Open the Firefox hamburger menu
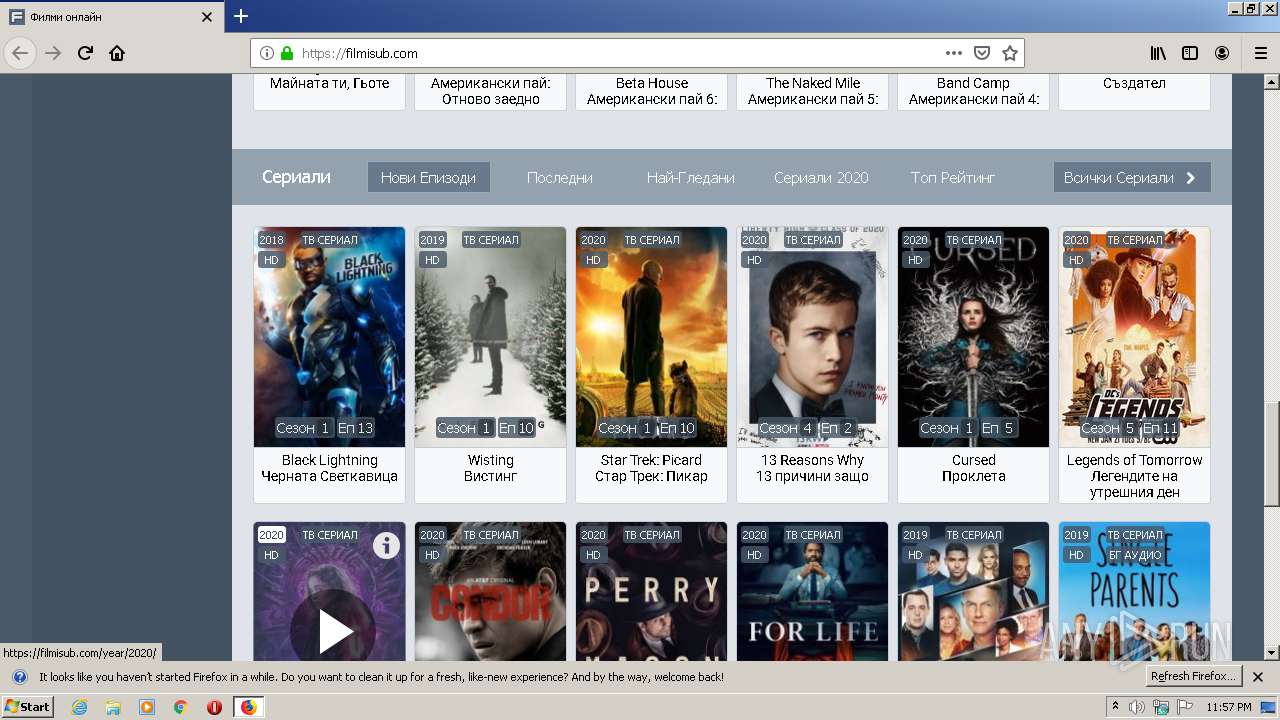This screenshot has width=1280, height=720. [1260, 53]
